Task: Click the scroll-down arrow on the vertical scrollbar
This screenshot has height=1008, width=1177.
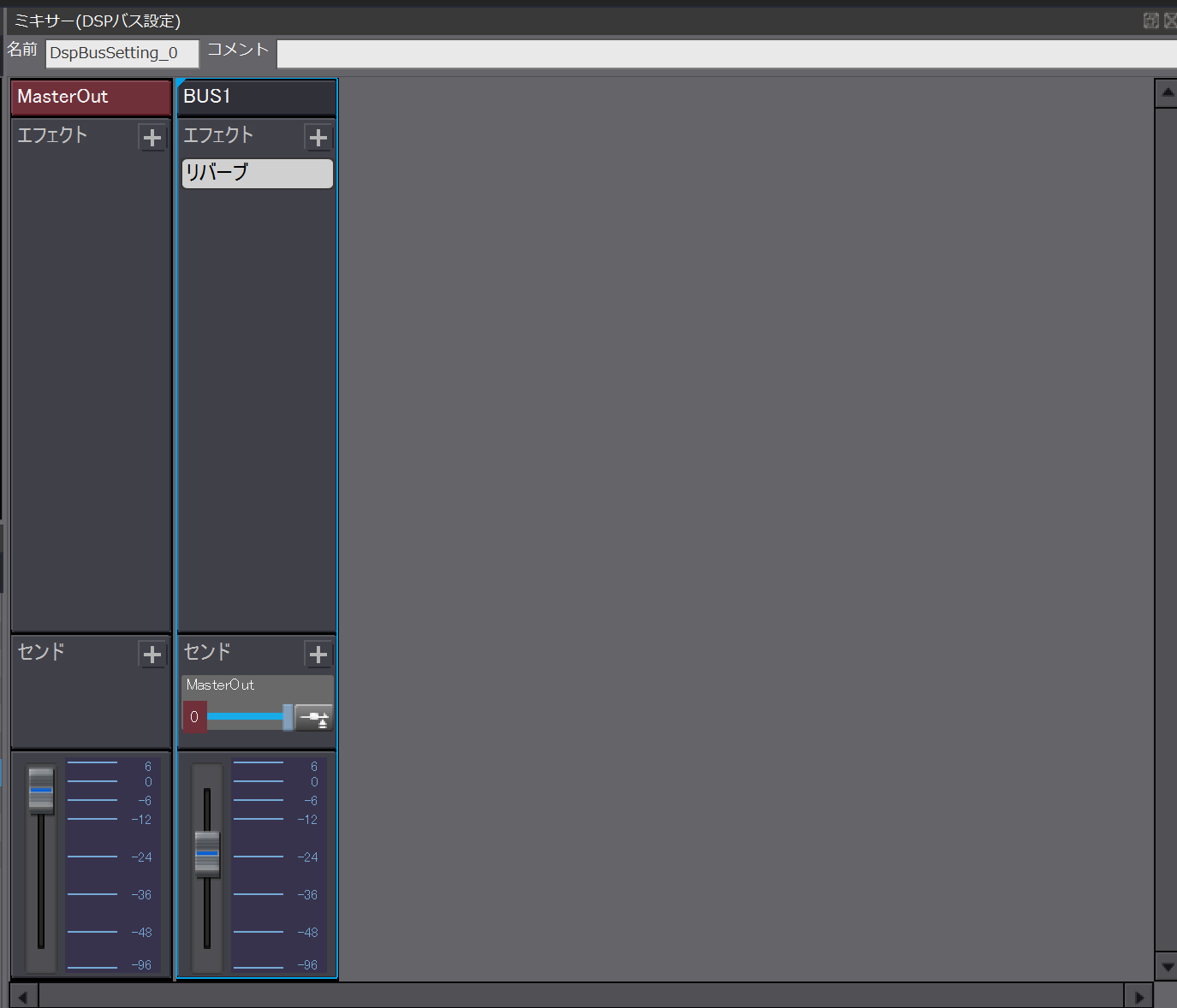Action: 1165,968
